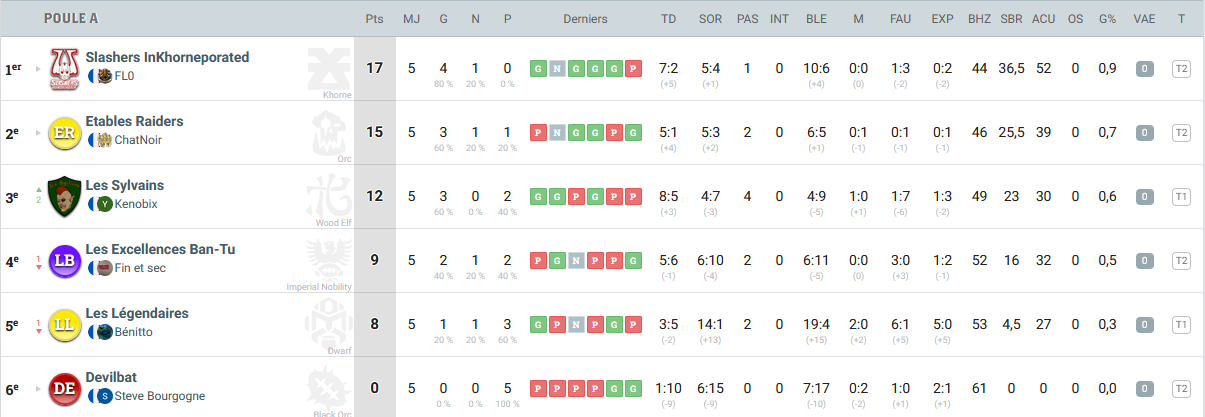This screenshot has width=1205, height=417.
Task: Expand the Devilbat row arrow
Action: (39, 388)
